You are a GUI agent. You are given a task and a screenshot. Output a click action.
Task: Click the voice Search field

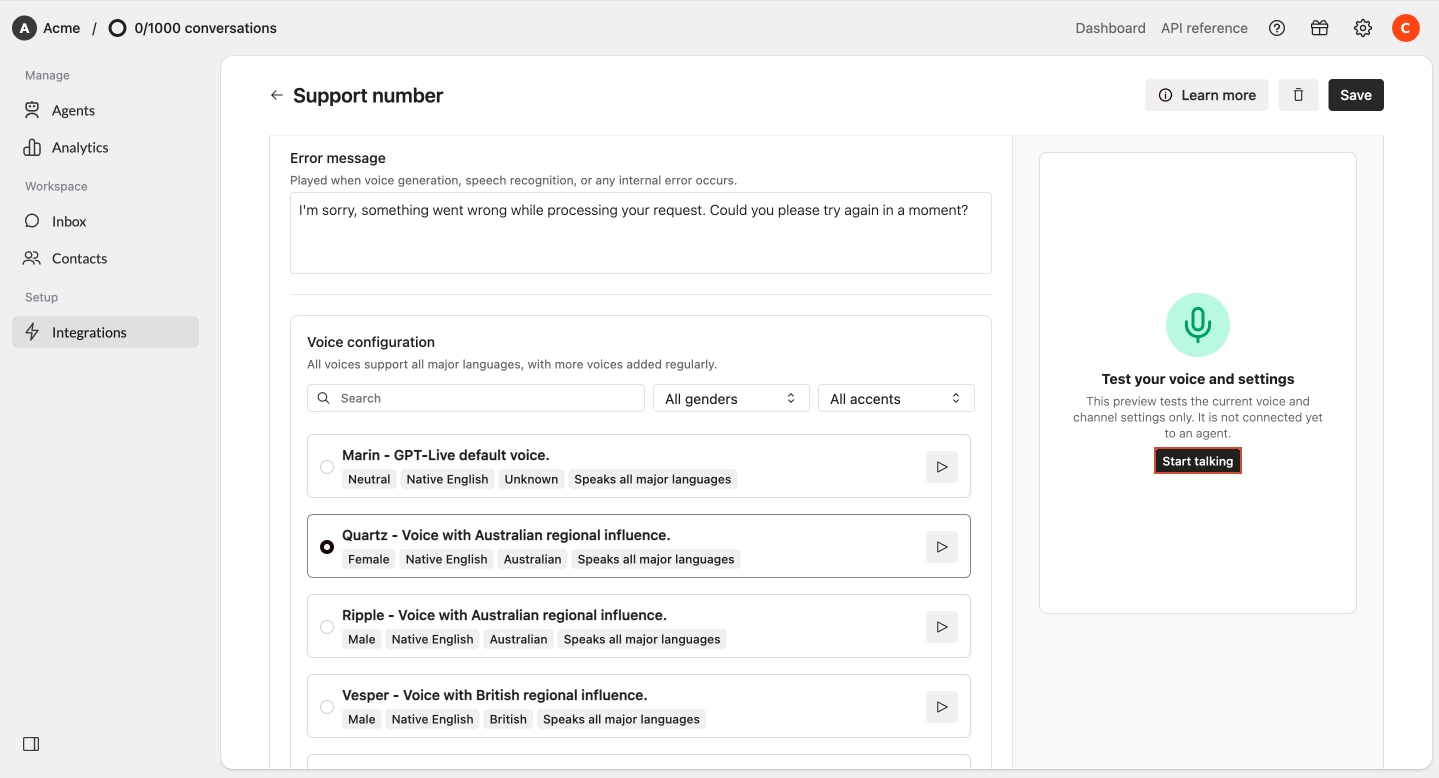coord(476,398)
